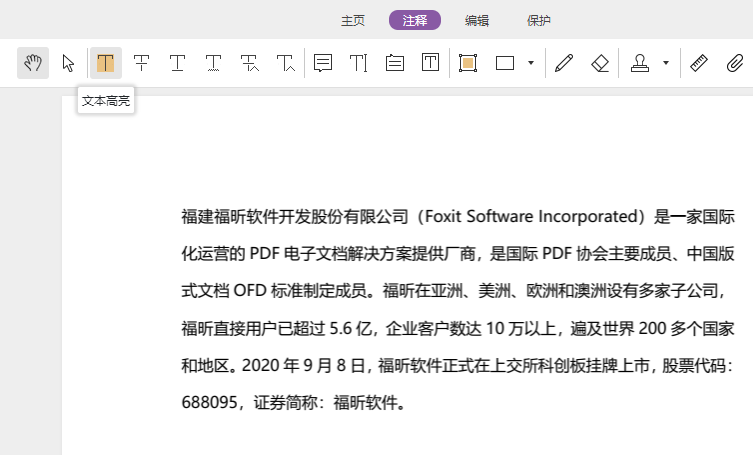Click the text "2020 年 9 月 8 日"
Image resolution: width=753 pixels, height=455 pixels.
tap(304, 365)
